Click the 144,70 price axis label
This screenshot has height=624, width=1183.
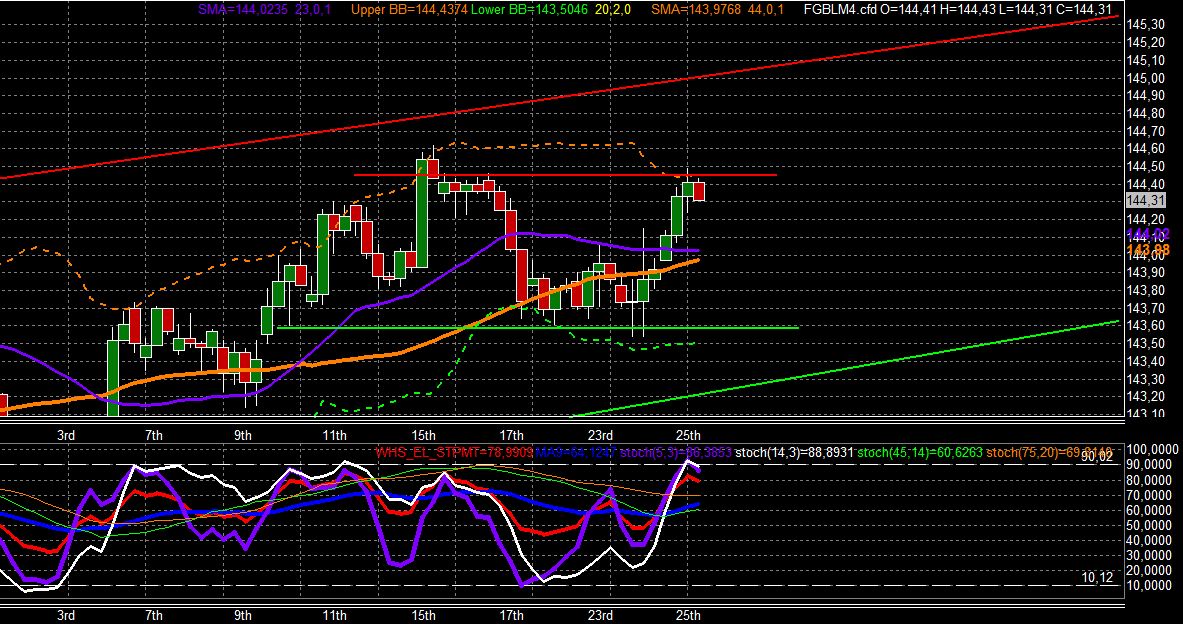(x=1145, y=131)
